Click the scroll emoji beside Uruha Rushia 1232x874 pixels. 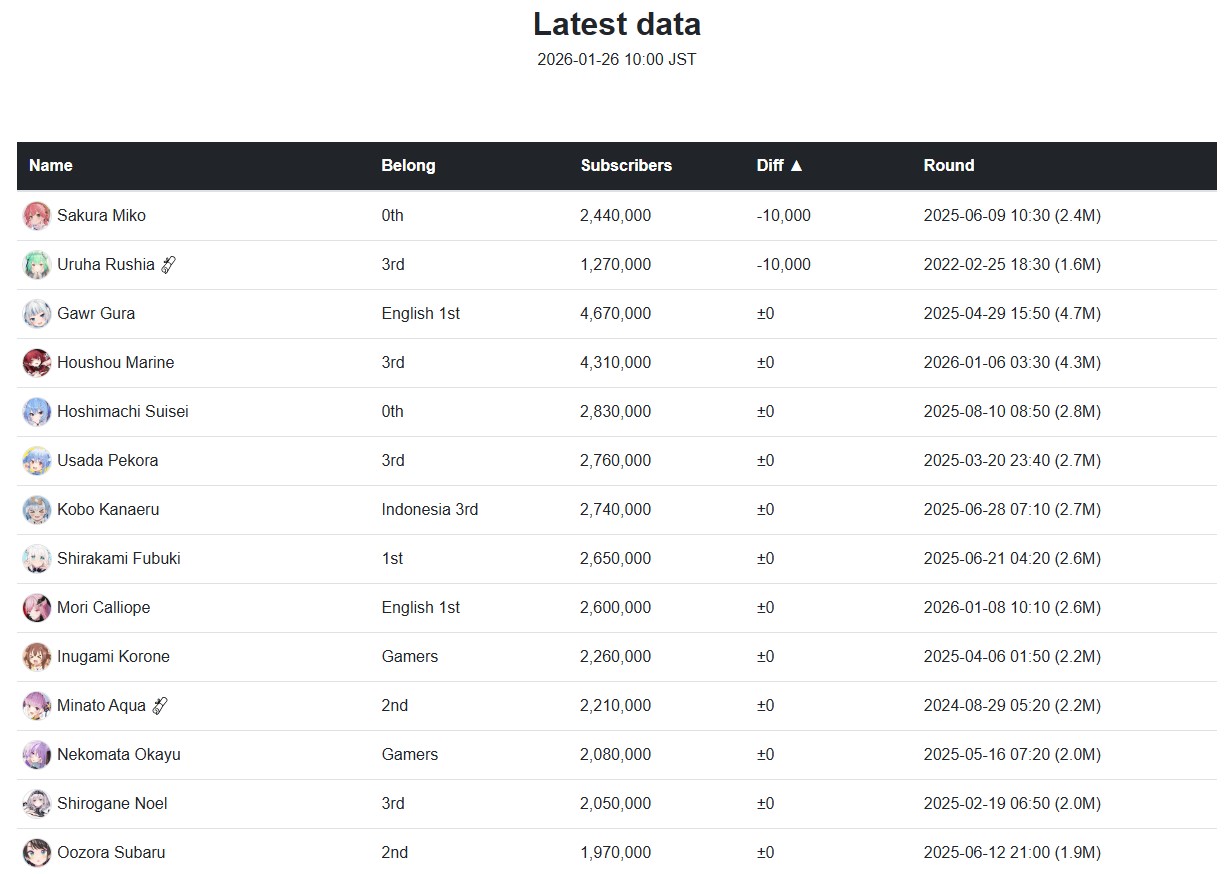[168, 265]
